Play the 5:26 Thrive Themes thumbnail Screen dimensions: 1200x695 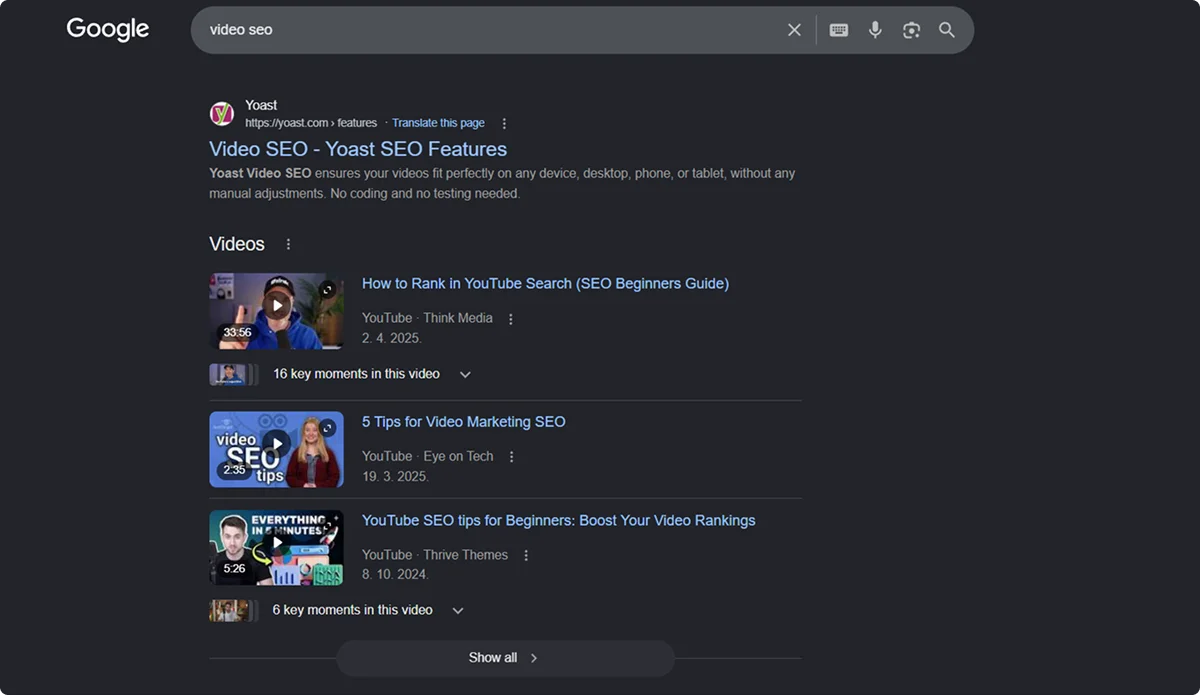pos(276,547)
